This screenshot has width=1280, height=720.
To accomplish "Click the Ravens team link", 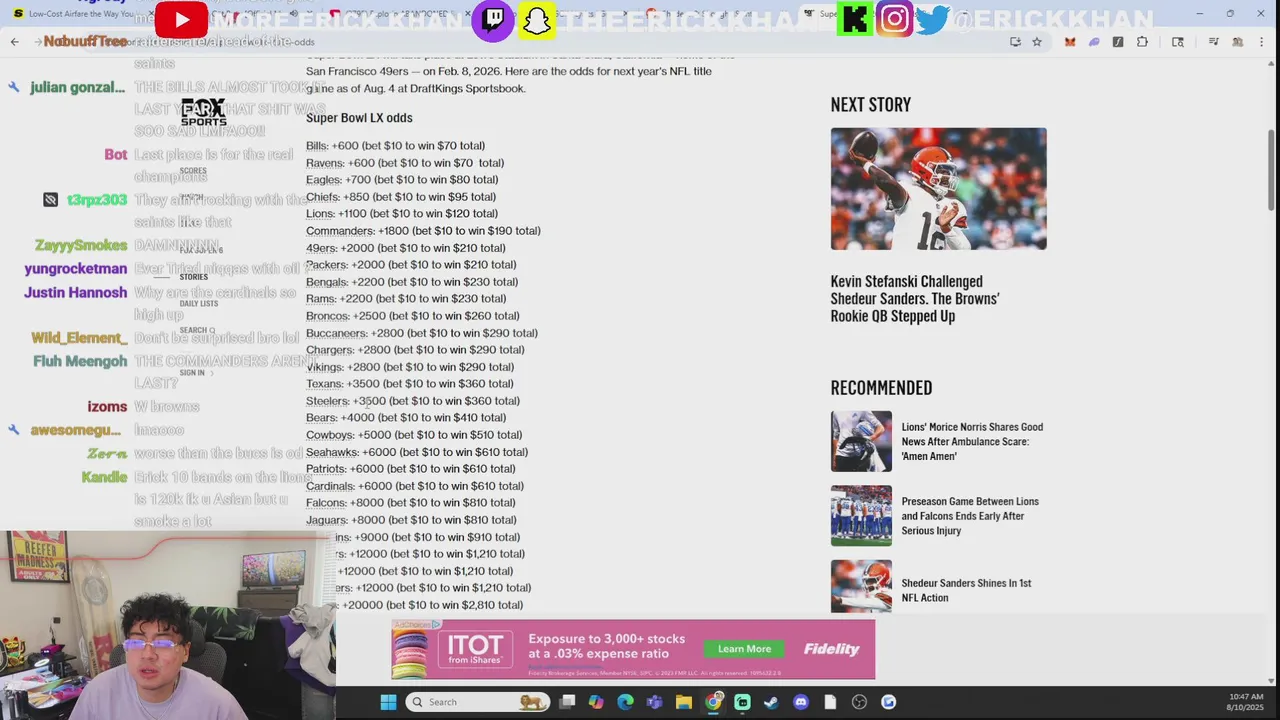I will tap(325, 163).
